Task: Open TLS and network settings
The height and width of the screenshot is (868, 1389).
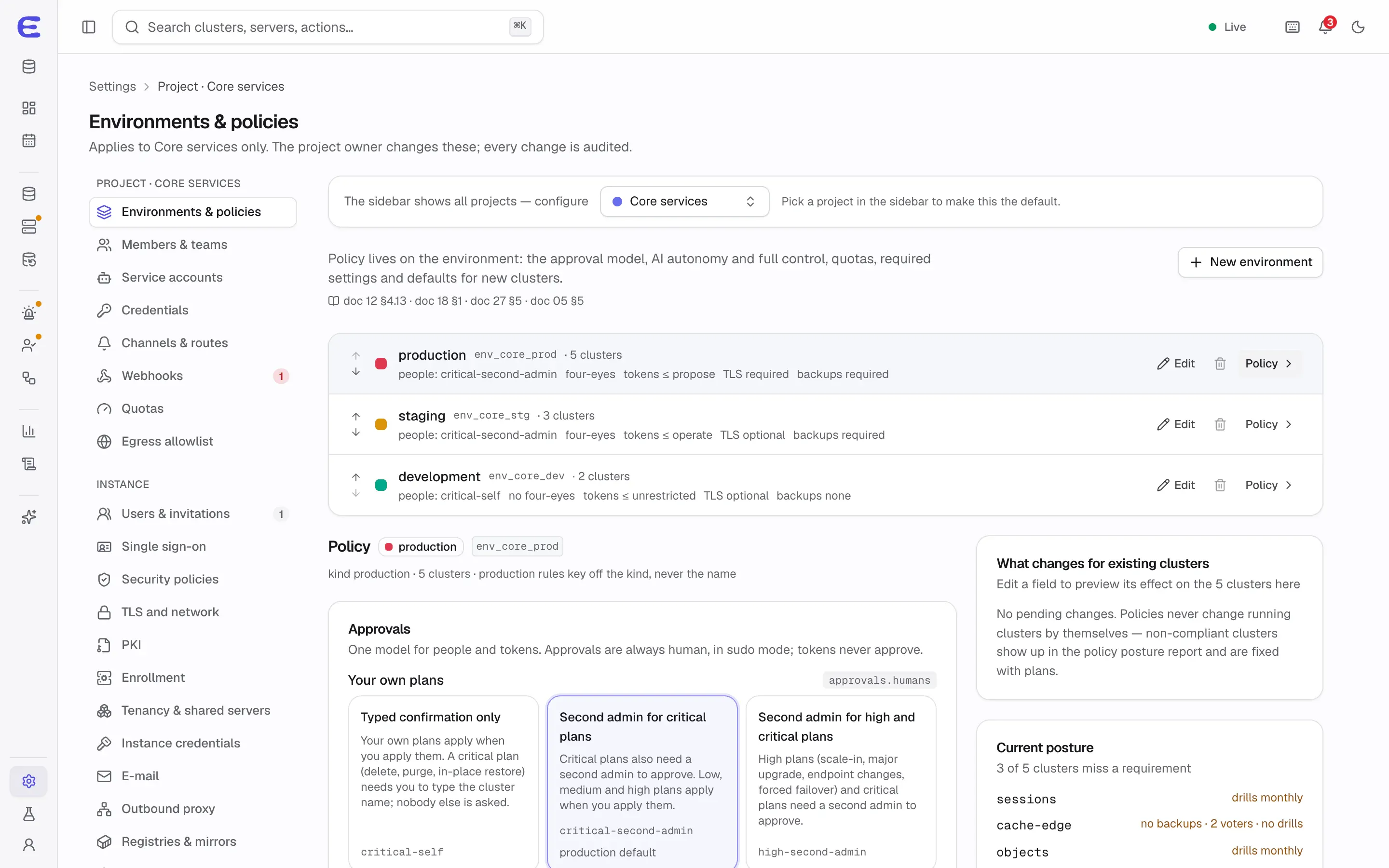Action: click(x=193, y=612)
